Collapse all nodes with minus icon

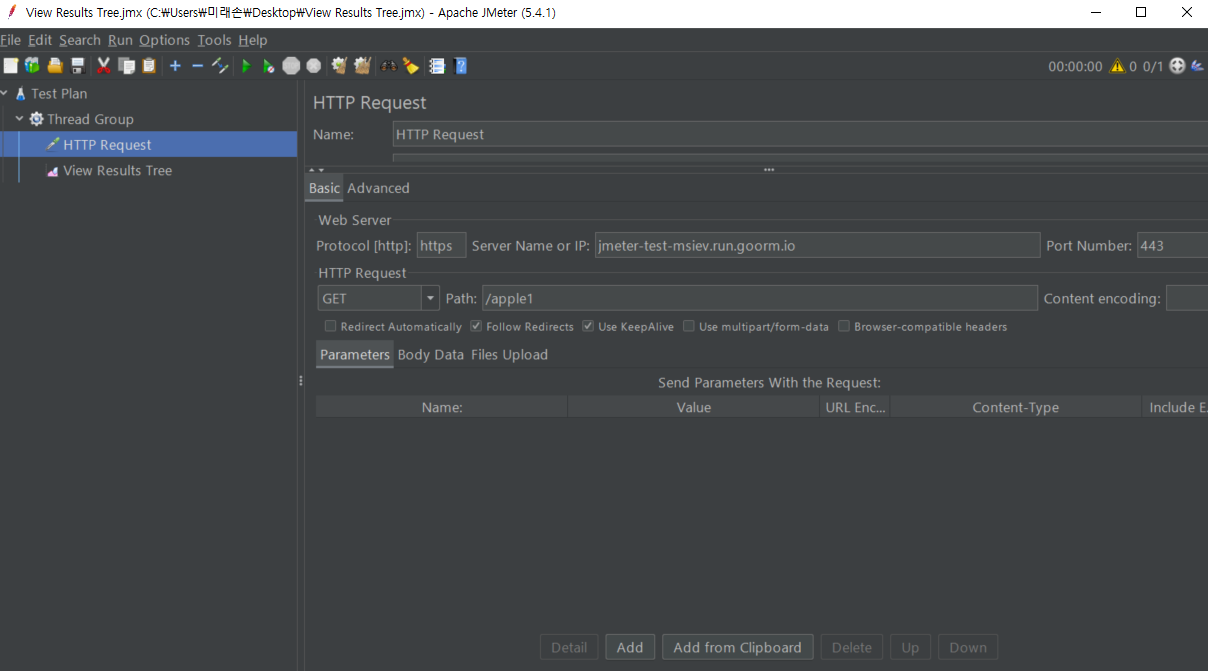(x=197, y=66)
